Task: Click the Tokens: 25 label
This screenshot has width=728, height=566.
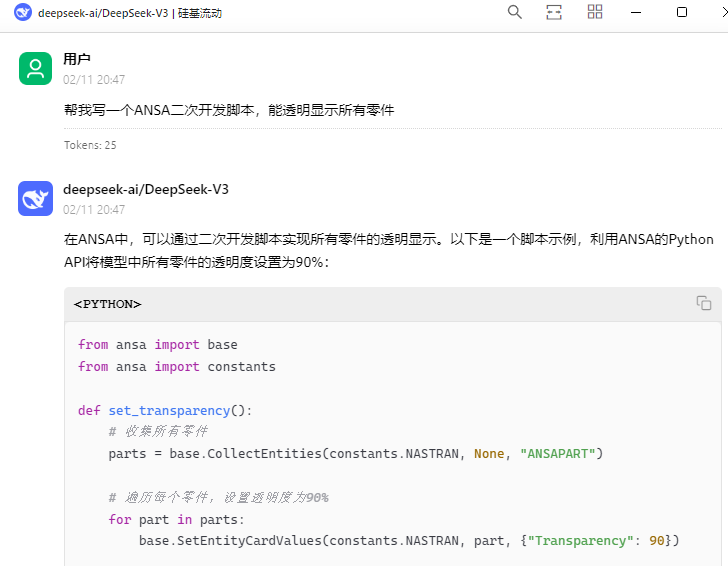Action: 90,145
